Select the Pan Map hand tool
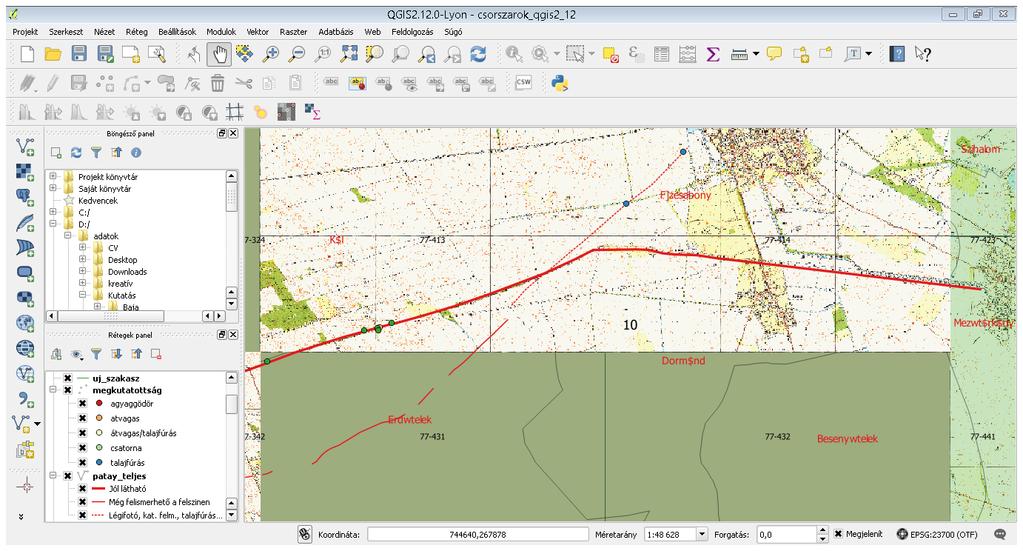This screenshot has width=1023, height=551. [x=219, y=54]
